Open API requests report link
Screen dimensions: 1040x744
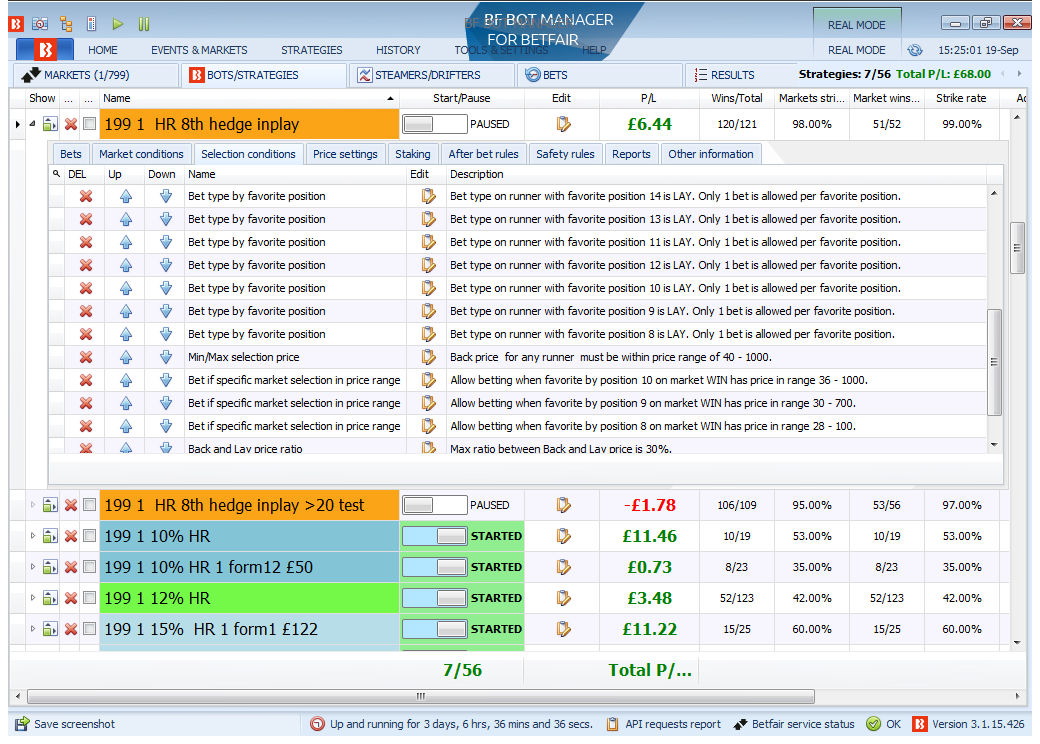[673, 724]
